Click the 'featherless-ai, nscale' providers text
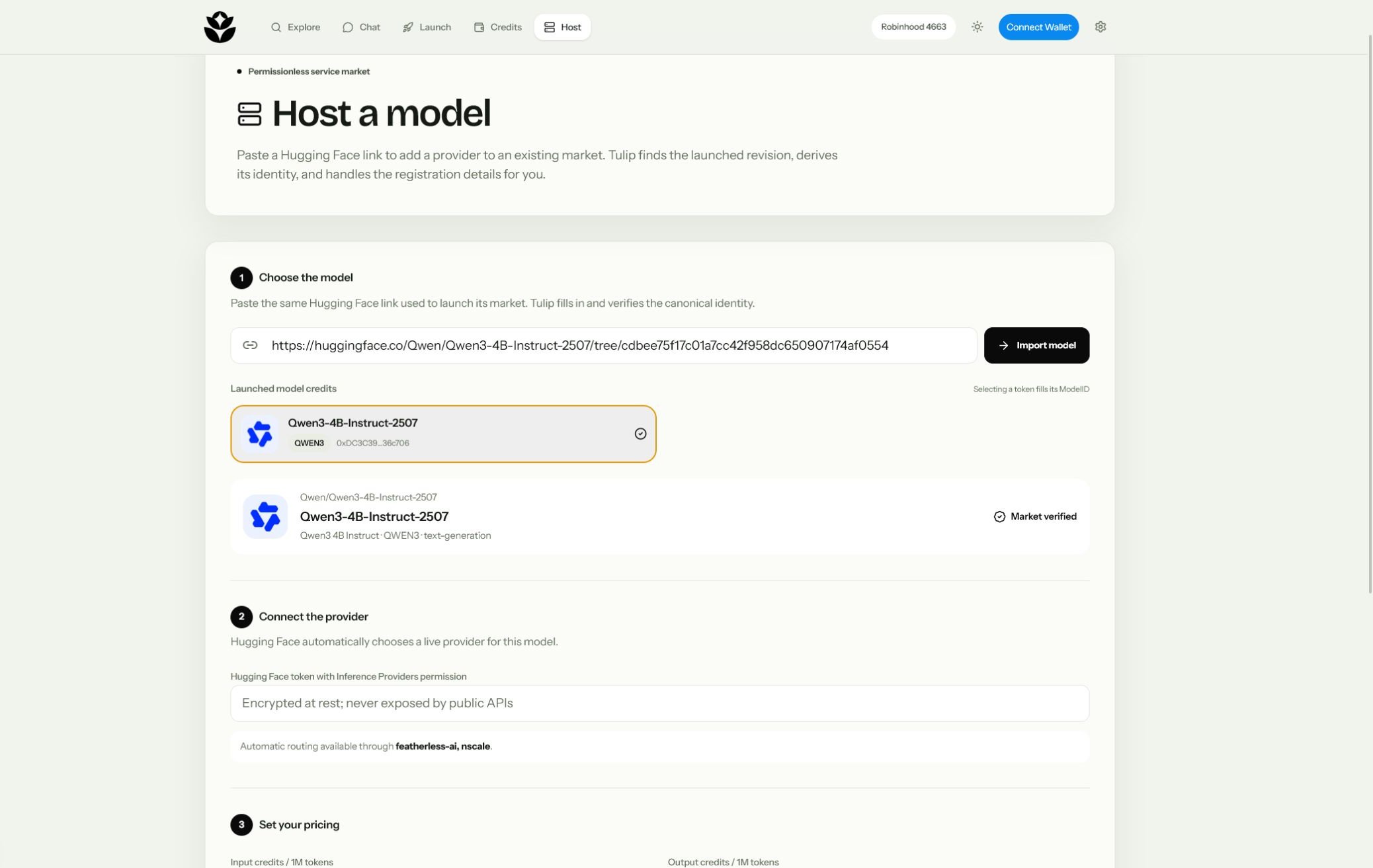1373x868 pixels. tap(442, 746)
